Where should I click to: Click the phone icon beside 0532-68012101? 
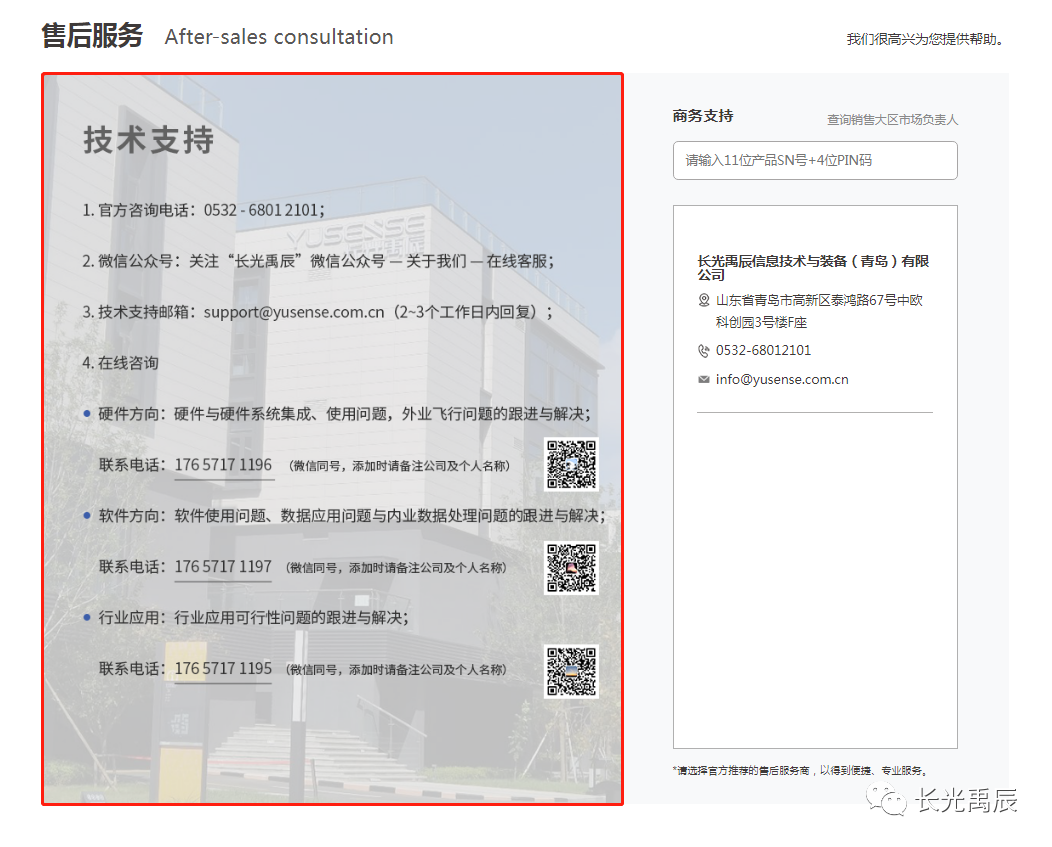[704, 351]
